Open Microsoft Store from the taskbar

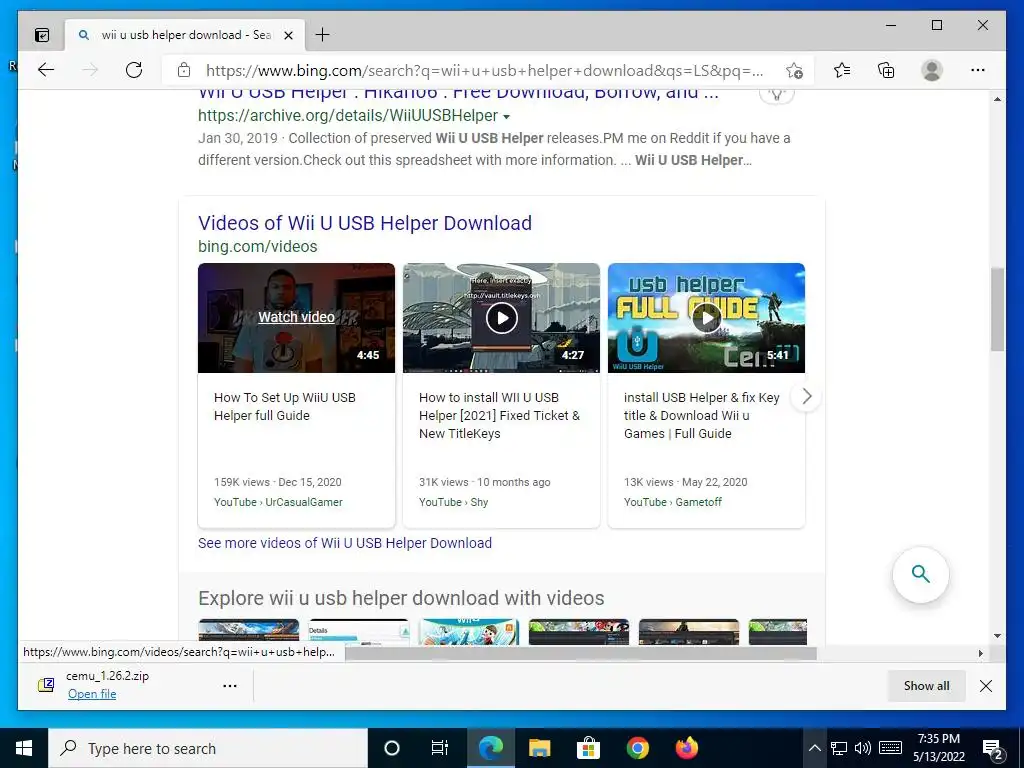click(588, 748)
